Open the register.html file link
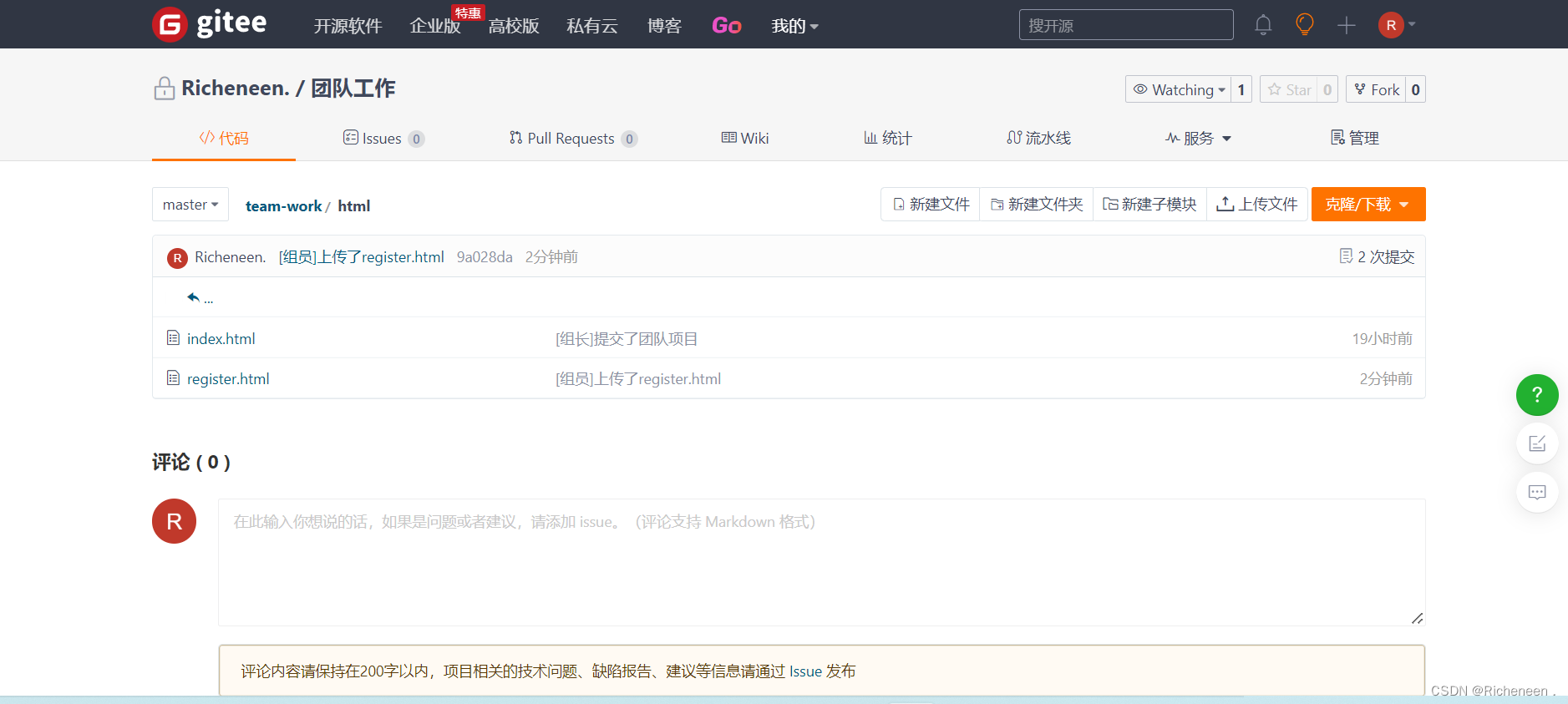 click(228, 378)
